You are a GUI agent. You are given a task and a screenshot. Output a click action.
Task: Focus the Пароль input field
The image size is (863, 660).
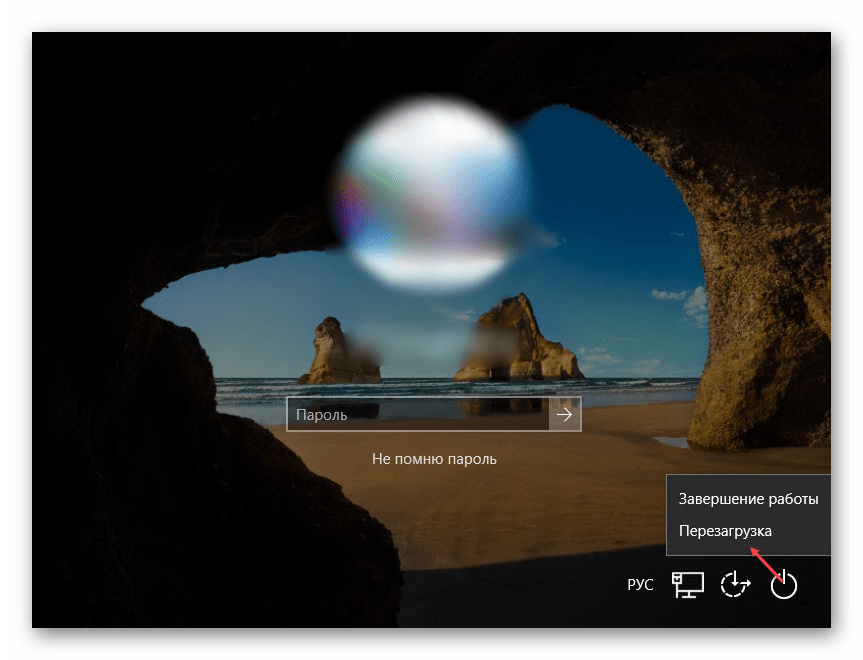click(x=418, y=415)
